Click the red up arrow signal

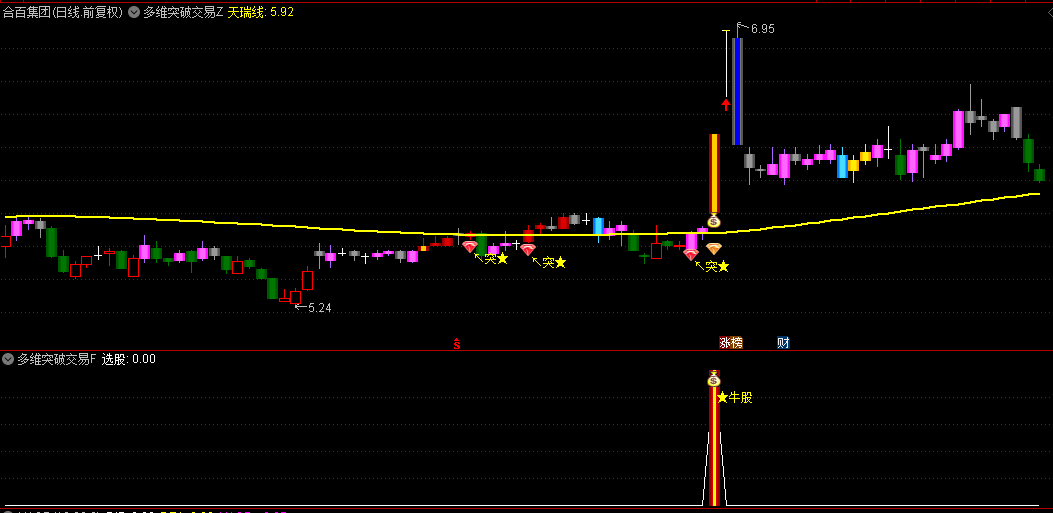pos(725,104)
